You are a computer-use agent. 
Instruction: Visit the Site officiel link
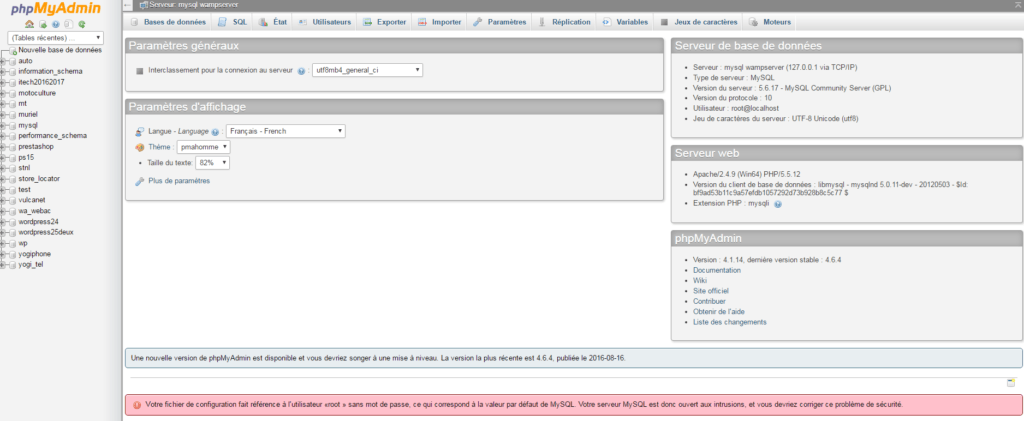[711, 291]
